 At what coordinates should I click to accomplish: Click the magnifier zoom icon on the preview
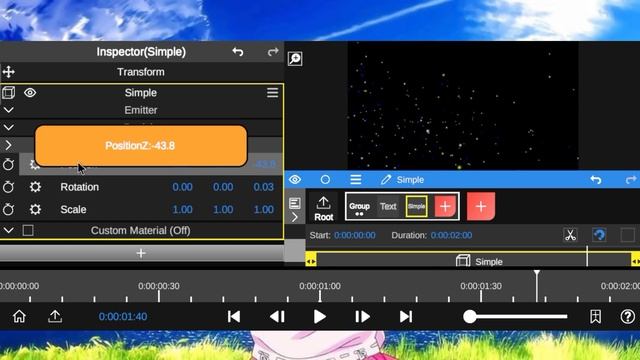(295, 59)
